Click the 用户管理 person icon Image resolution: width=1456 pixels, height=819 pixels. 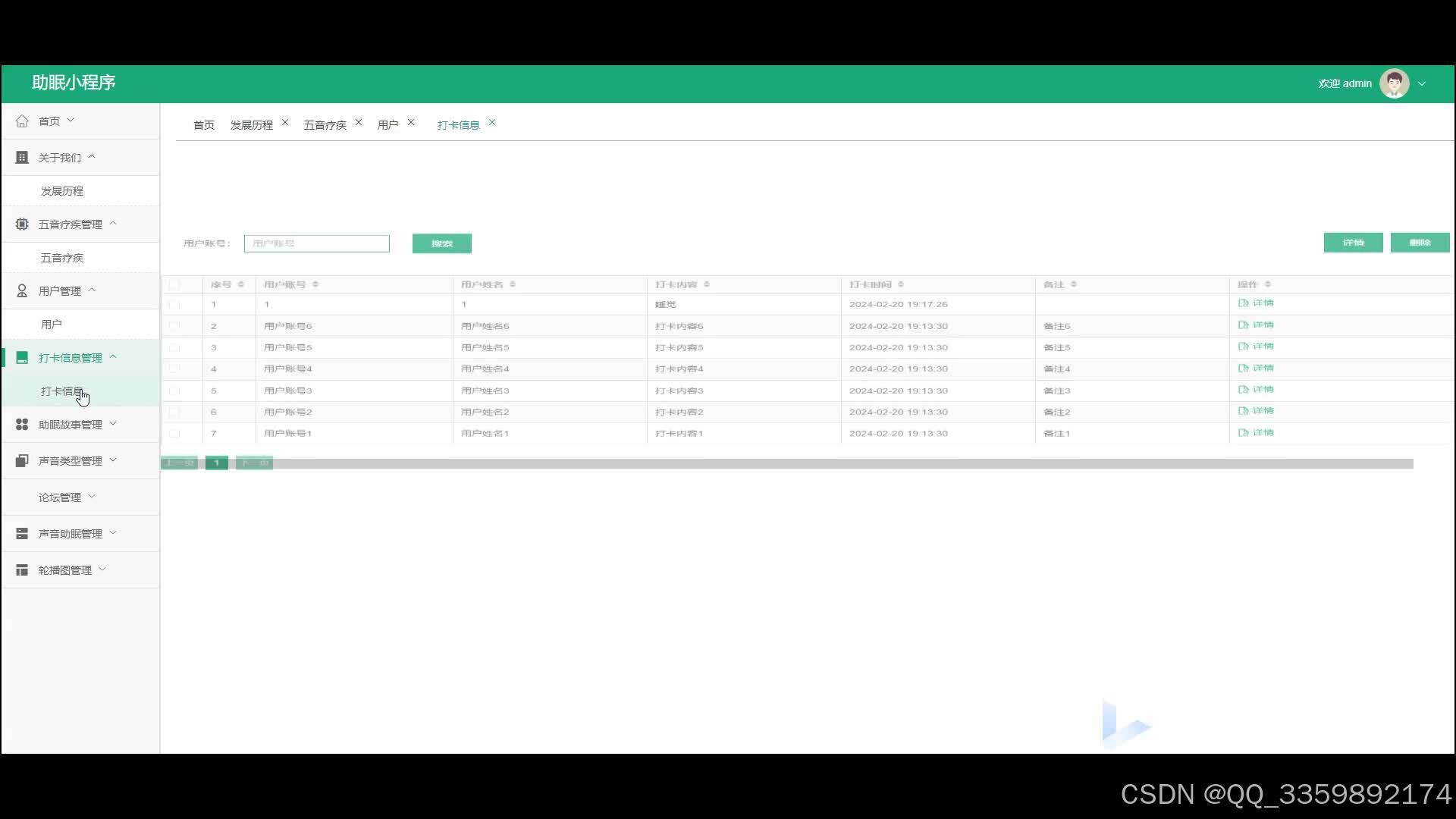(22, 290)
